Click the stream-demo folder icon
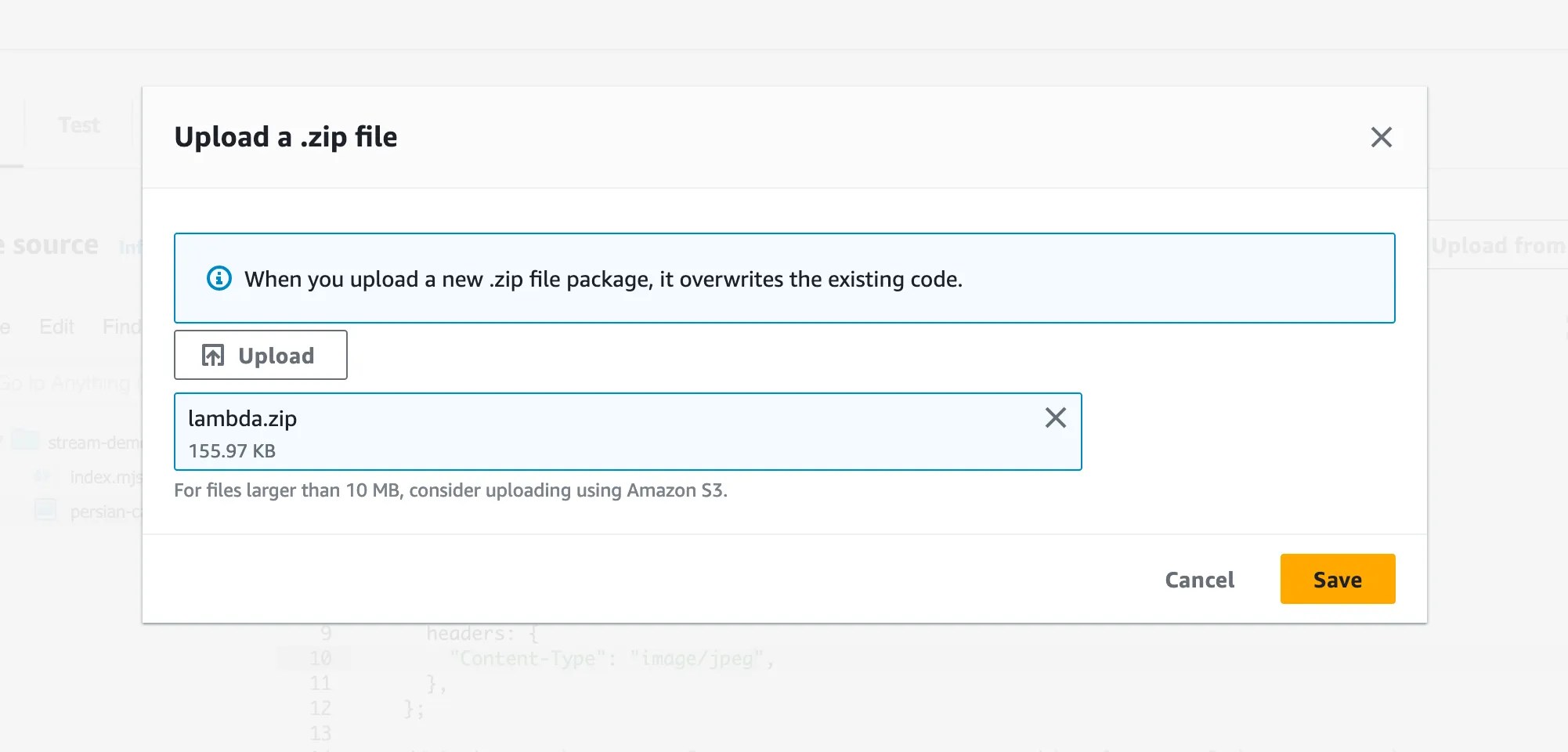The image size is (1568, 752). pyautogui.click(x=26, y=441)
